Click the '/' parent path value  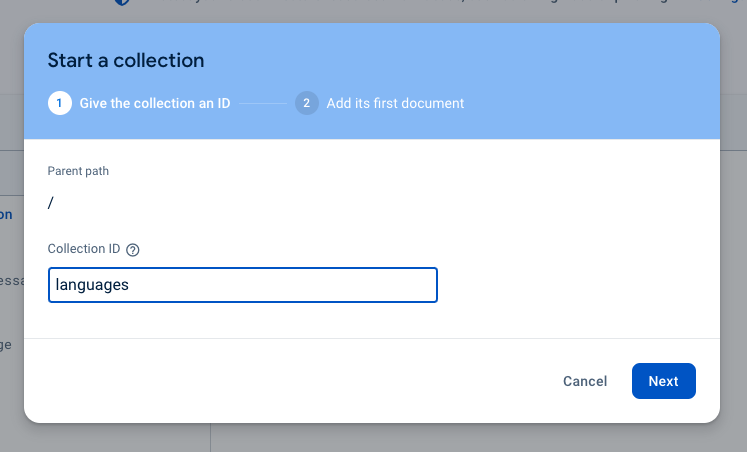[x=51, y=203]
